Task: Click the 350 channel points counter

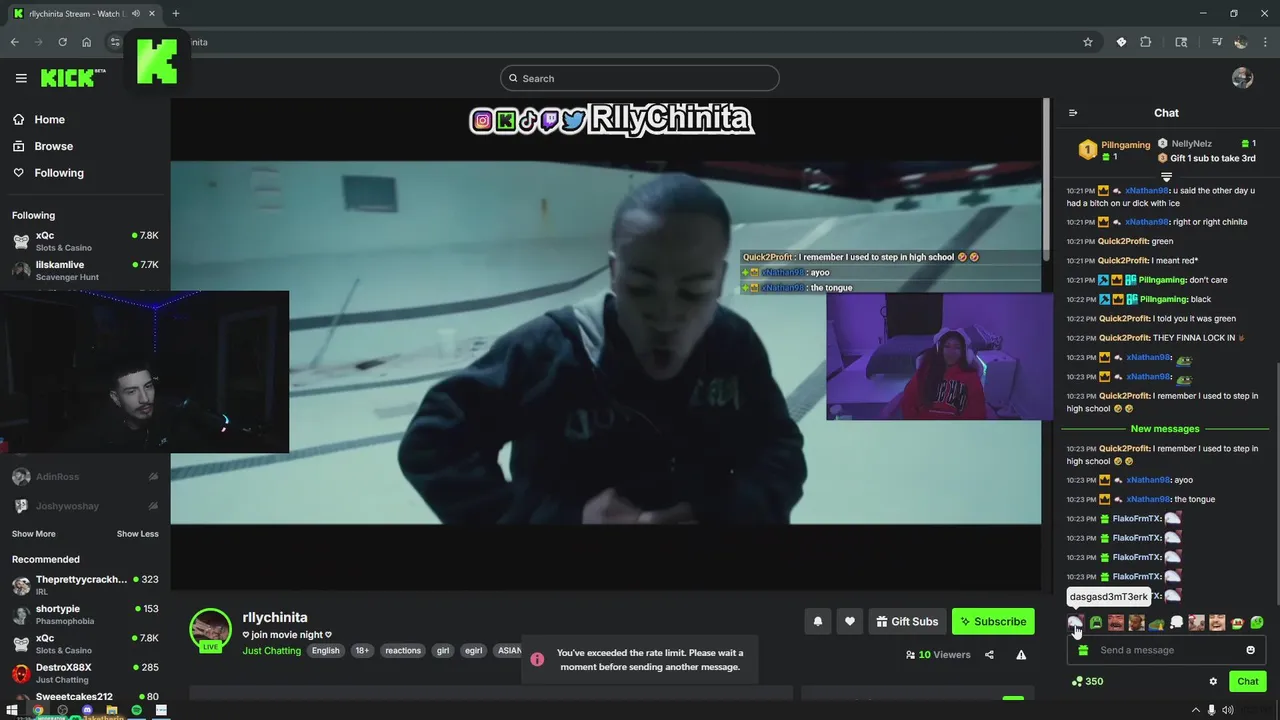Action: pos(1087,681)
